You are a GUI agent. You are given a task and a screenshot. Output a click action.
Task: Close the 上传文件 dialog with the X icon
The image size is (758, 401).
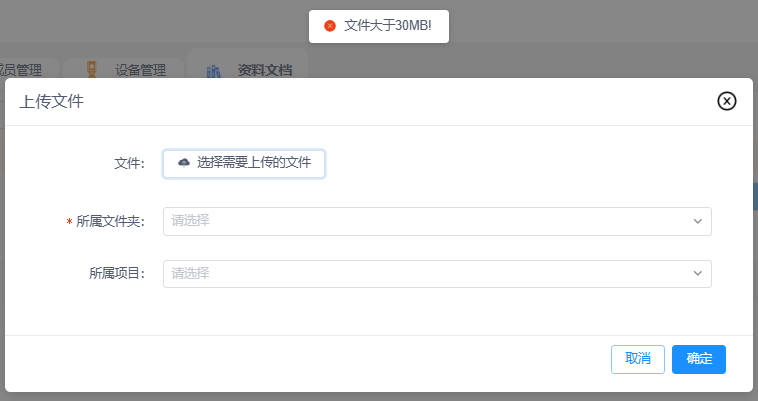tap(727, 101)
